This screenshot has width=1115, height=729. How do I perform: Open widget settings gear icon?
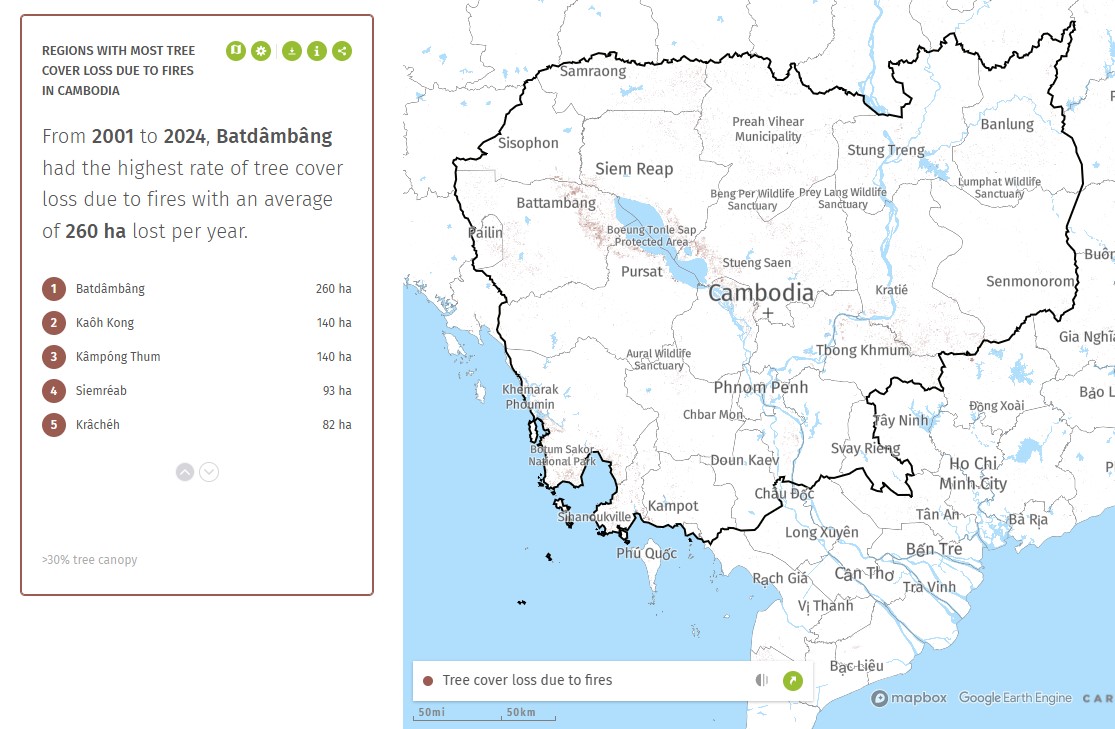[261, 51]
